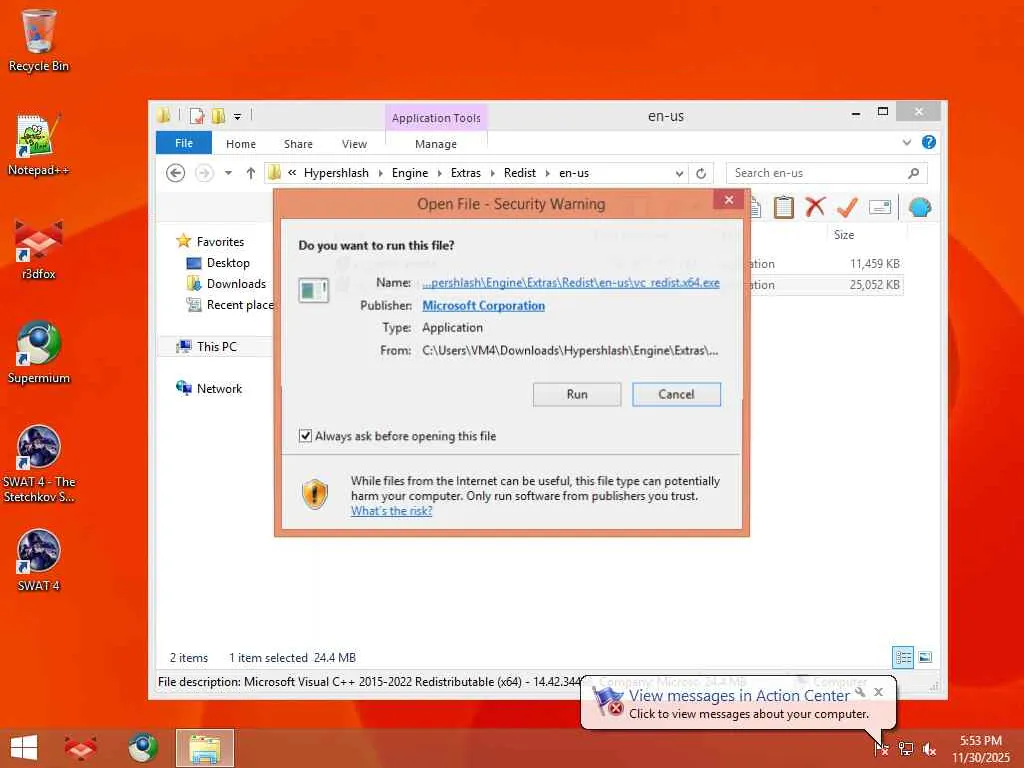This screenshot has height=768, width=1024.
Task: Click the search magnifier icon
Action: [913, 173]
